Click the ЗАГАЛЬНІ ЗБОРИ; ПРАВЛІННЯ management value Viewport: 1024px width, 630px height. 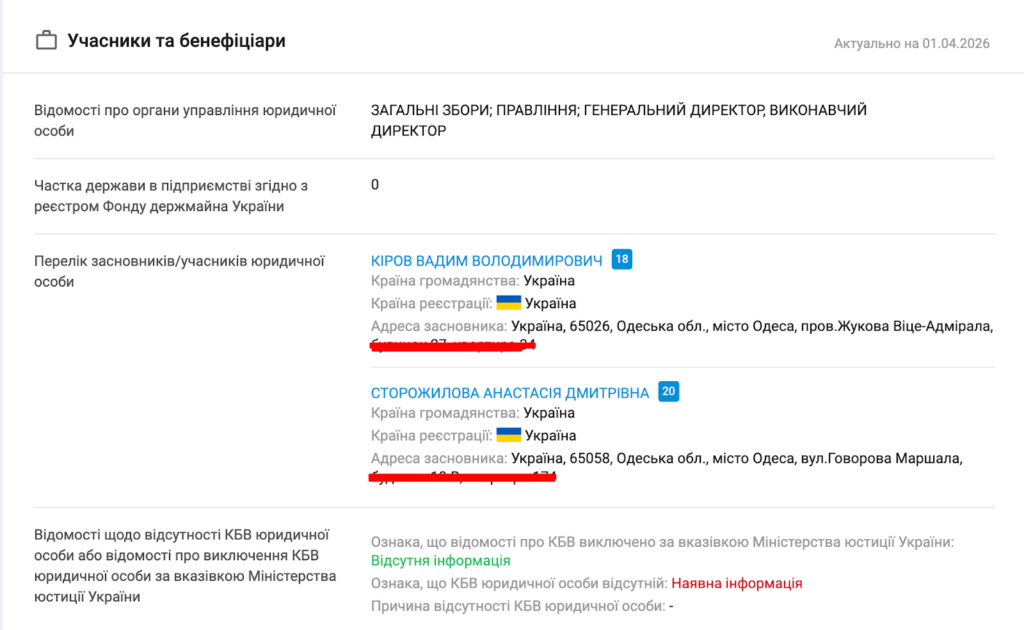618,120
